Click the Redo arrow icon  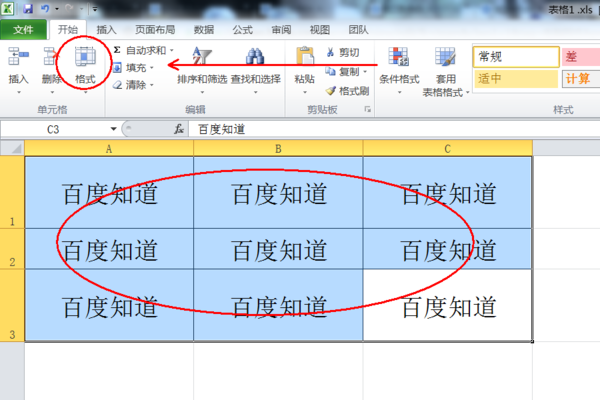click(69, 8)
